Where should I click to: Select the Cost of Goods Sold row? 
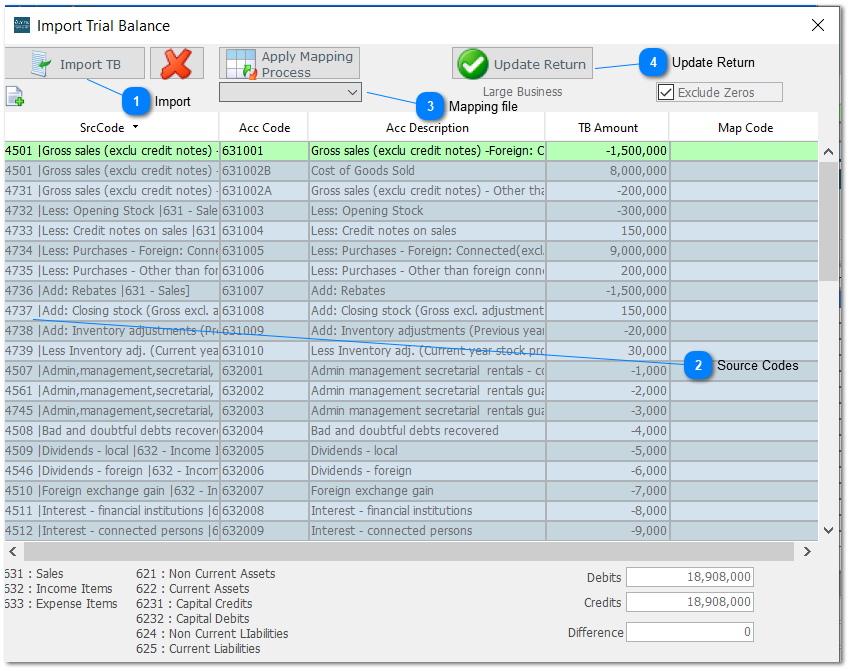pos(400,170)
